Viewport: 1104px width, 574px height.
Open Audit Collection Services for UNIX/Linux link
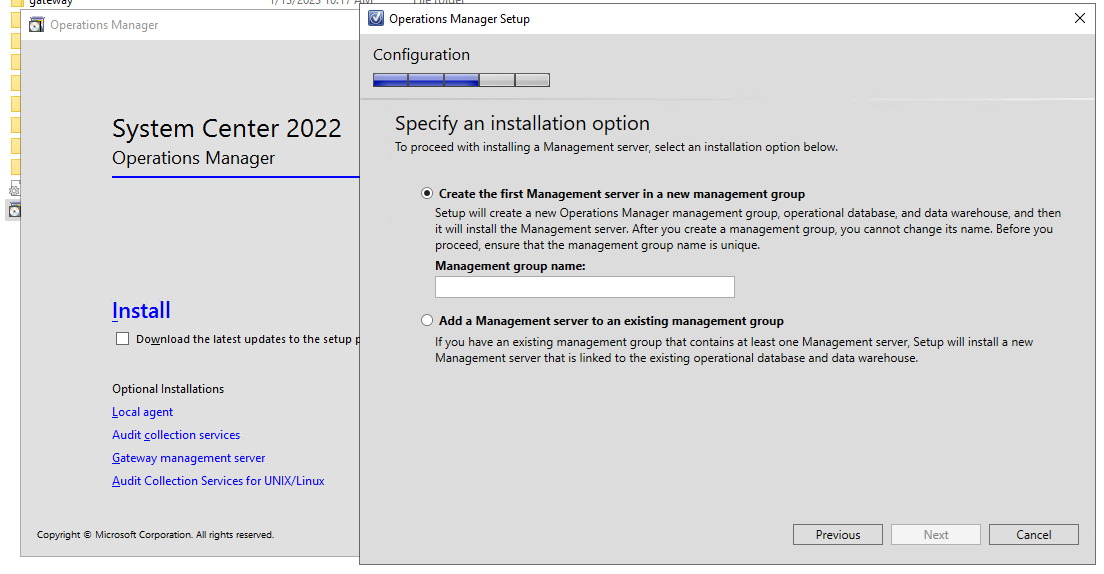pos(218,481)
